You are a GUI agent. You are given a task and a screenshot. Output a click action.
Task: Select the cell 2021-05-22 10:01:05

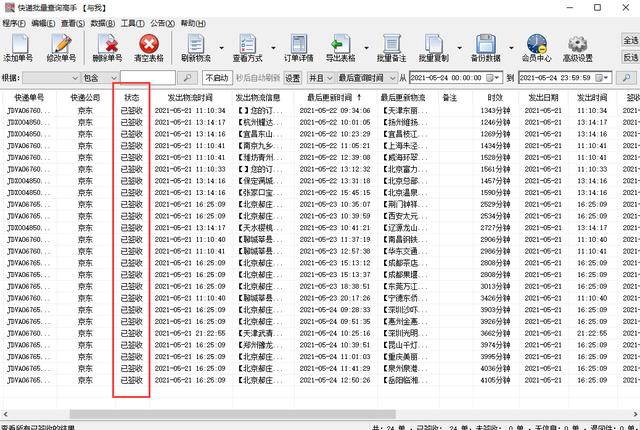pos(335,122)
